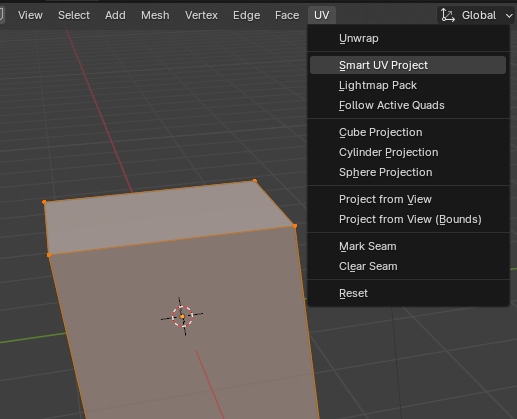Viewport: 517px width, 419px height.
Task: Open the Mesh menu
Action: [155, 15]
